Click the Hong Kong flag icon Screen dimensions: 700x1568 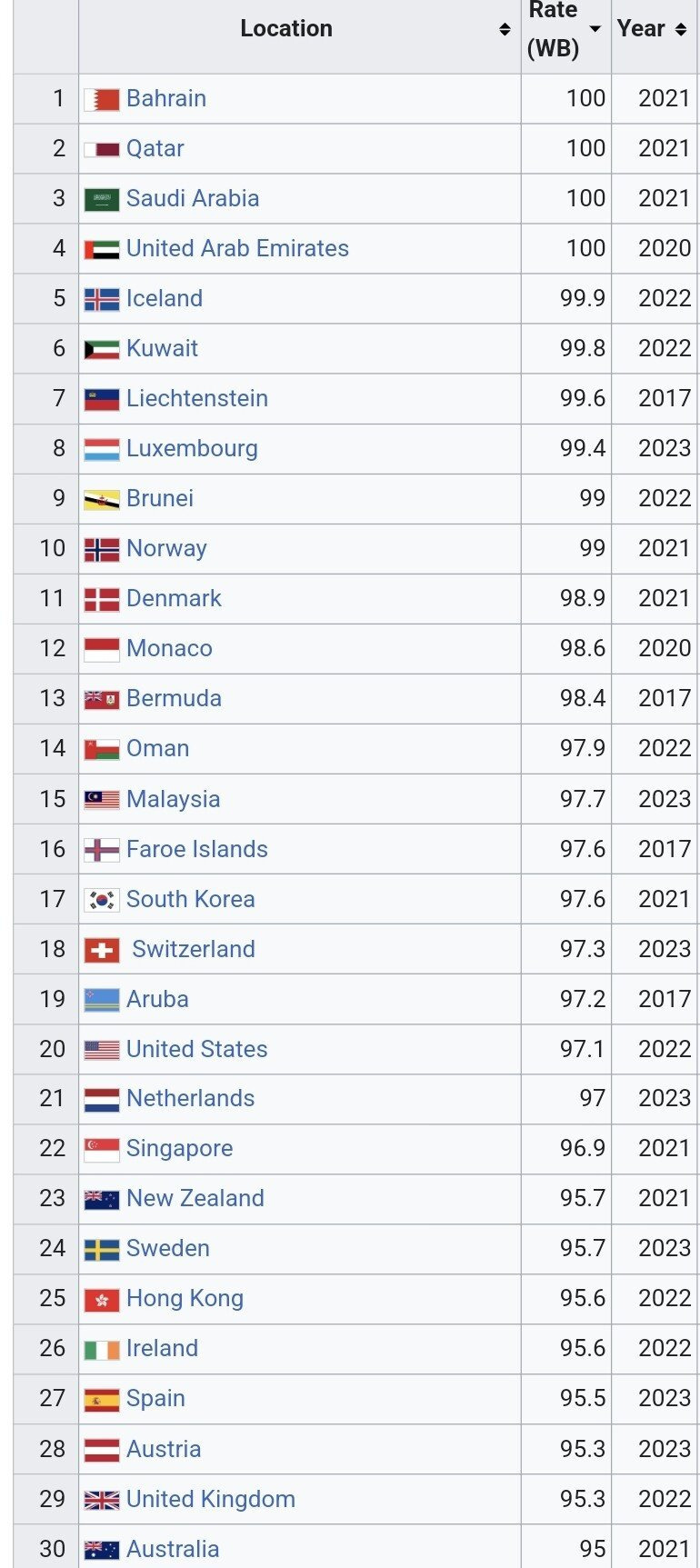[102, 1300]
